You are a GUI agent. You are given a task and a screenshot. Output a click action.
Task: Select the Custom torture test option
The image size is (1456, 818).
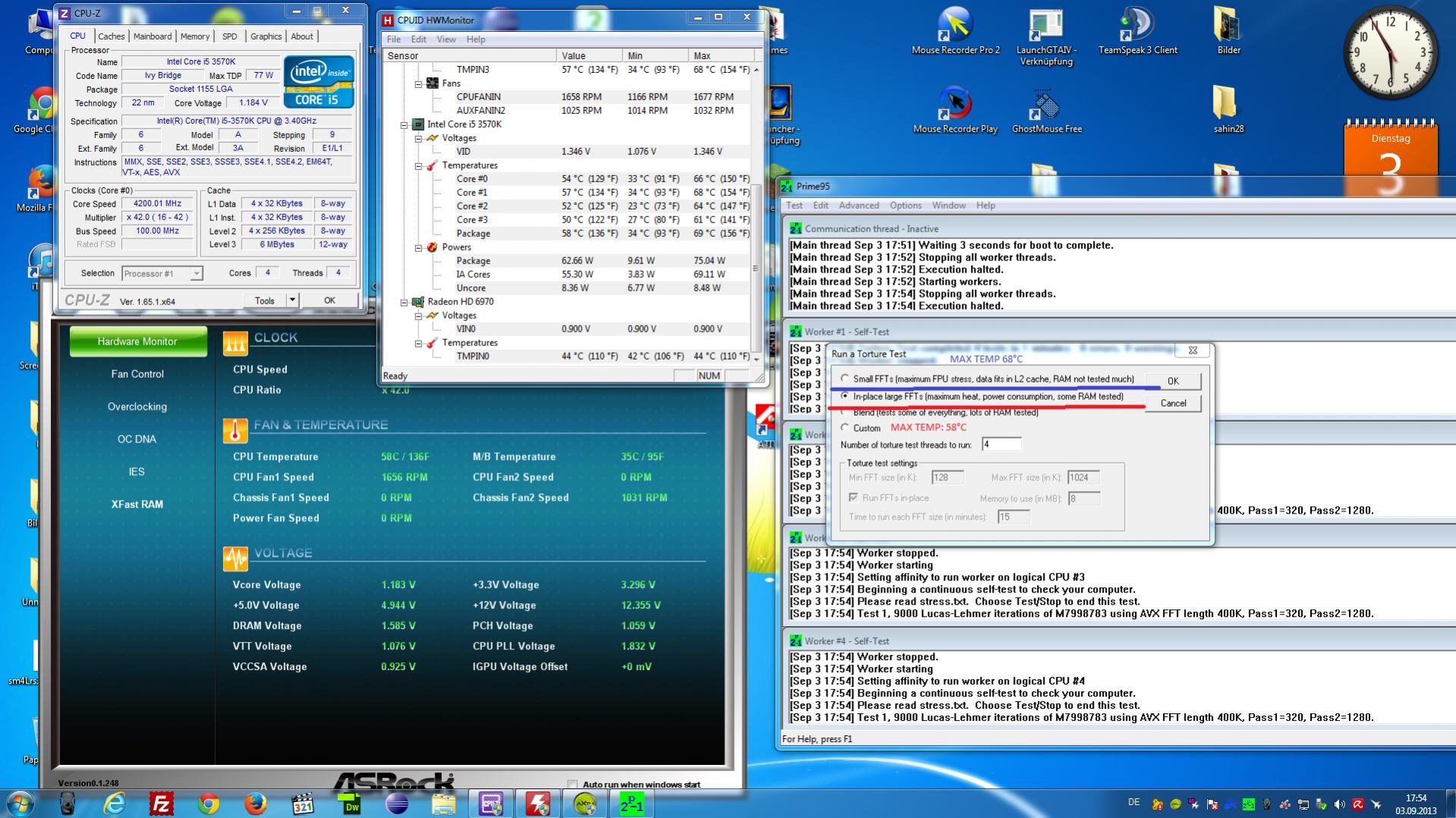point(845,428)
